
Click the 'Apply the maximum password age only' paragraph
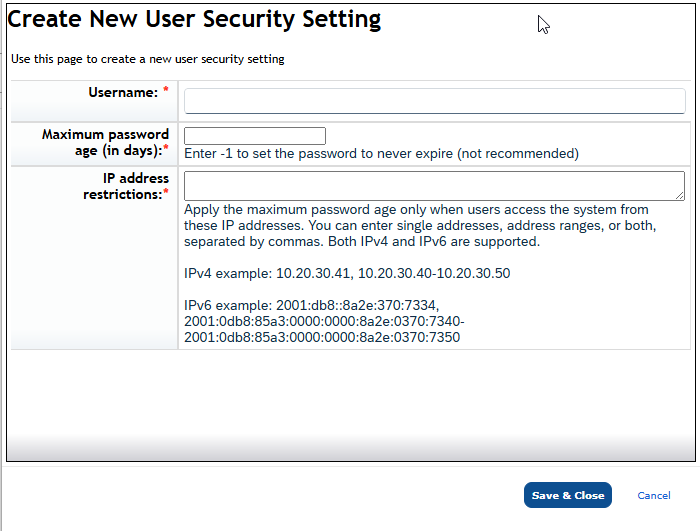click(416, 210)
